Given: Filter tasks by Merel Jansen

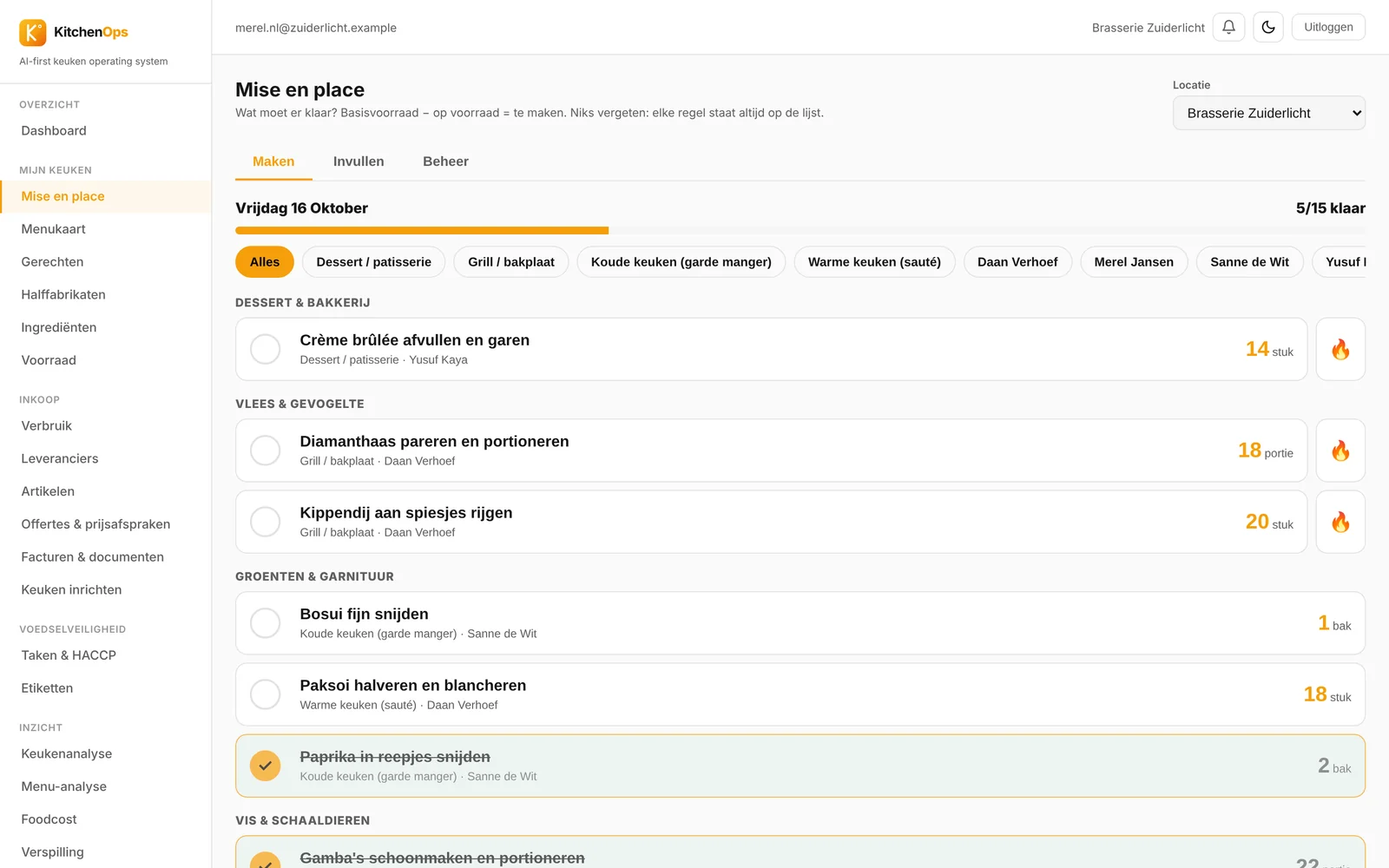Looking at the screenshot, I should [1134, 262].
